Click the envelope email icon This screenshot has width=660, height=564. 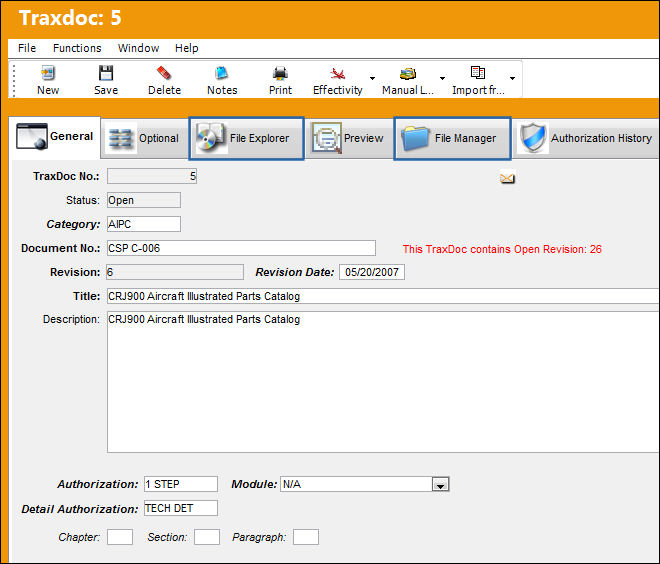507,178
